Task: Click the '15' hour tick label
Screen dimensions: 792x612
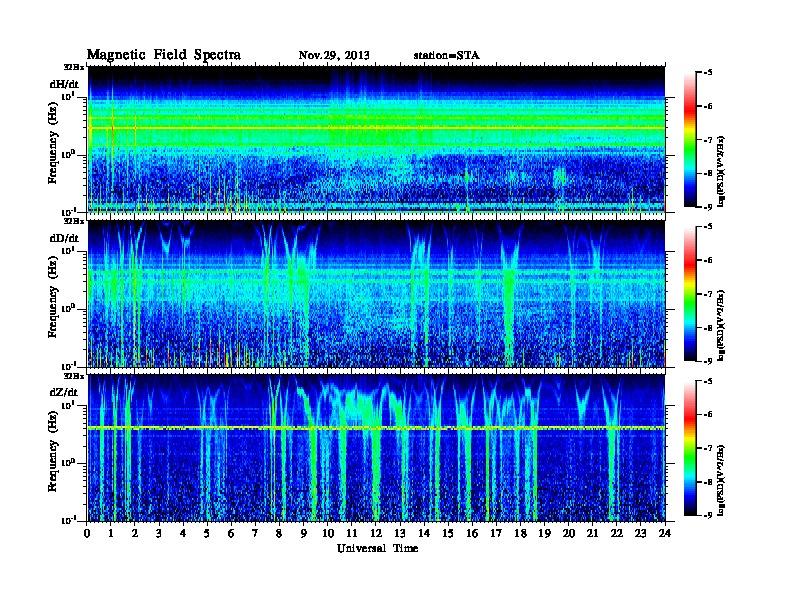Action: pyautogui.click(x=448, y=533)
